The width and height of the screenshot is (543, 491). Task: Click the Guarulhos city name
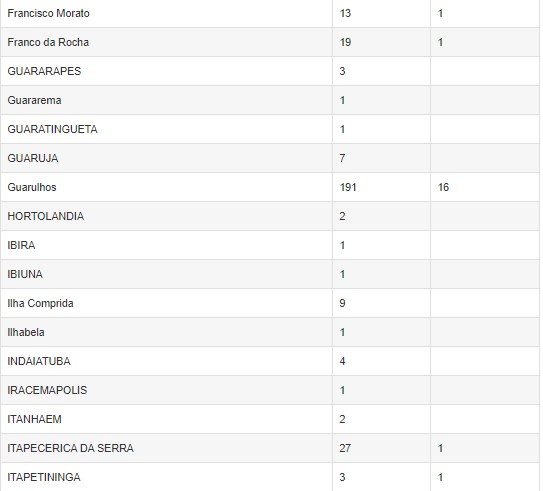(x=32, y=187)
